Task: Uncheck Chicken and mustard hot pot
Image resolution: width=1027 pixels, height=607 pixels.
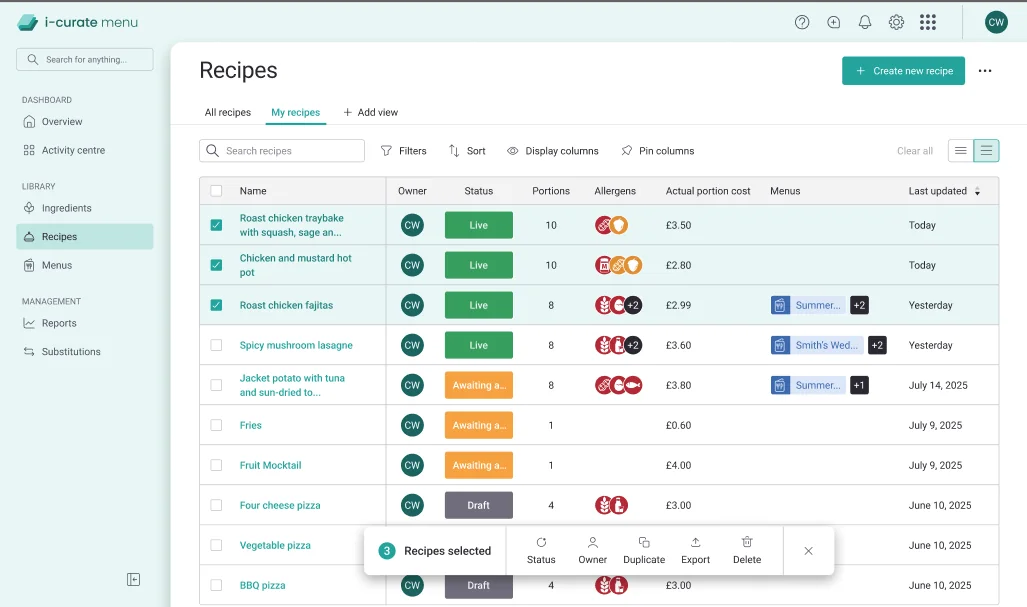Action: [216, 265]
